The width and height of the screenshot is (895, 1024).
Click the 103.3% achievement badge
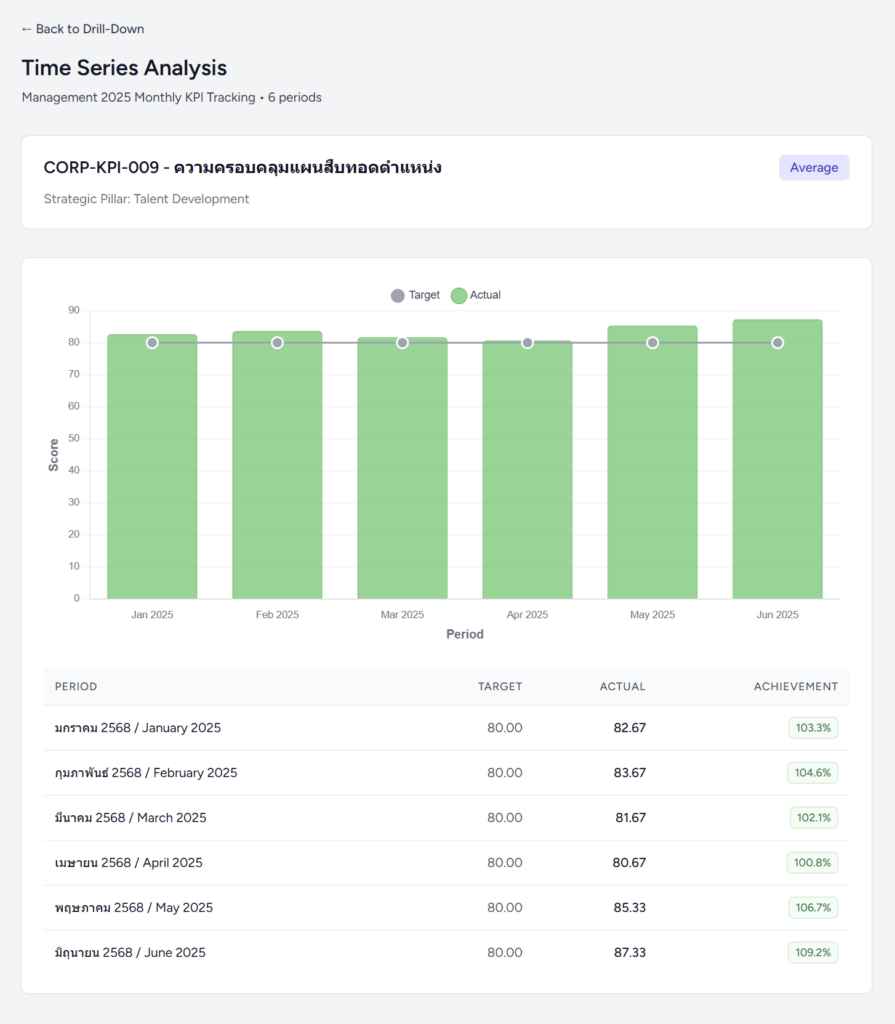812,728
